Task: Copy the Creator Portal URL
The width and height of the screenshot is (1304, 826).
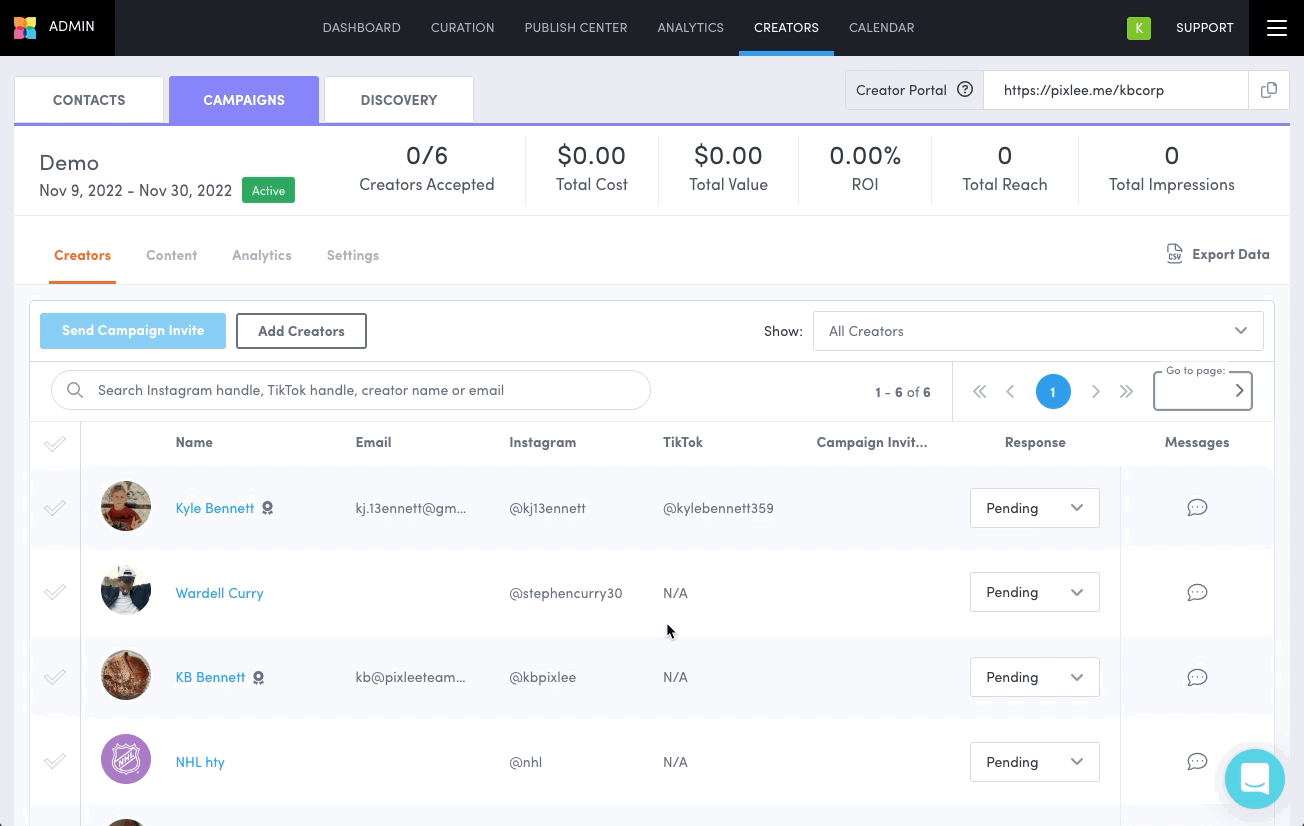Action: [x=1268, y=90]
